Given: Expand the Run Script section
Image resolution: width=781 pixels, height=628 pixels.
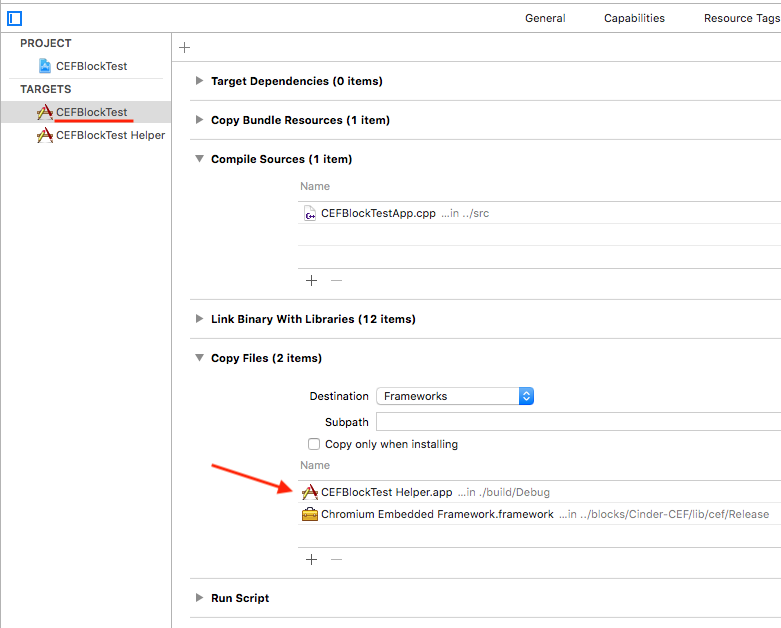Looking at the screenshot, I should (x=199, y=598).
